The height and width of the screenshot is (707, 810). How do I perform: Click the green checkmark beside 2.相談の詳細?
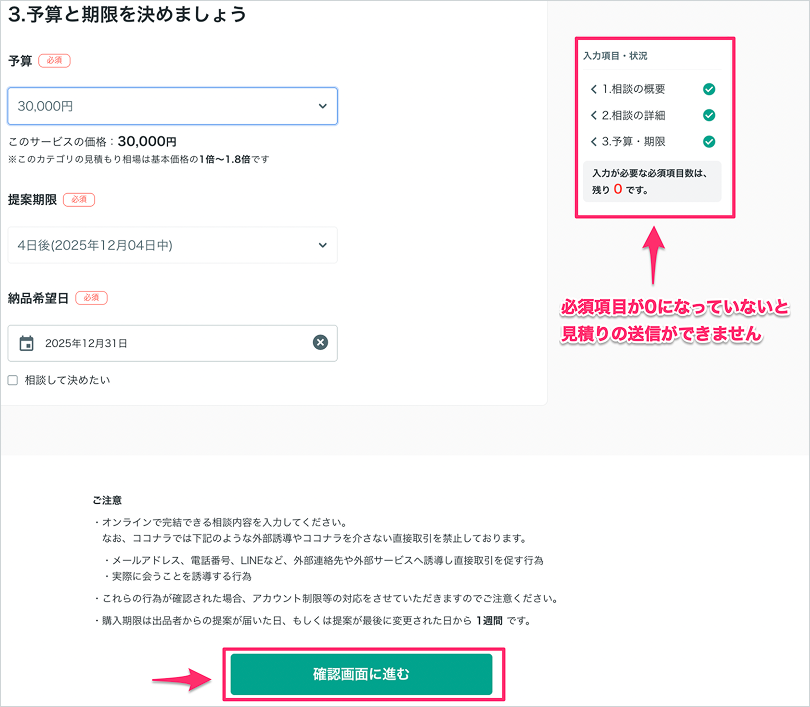pyautogui.click(x=708, y=115)
